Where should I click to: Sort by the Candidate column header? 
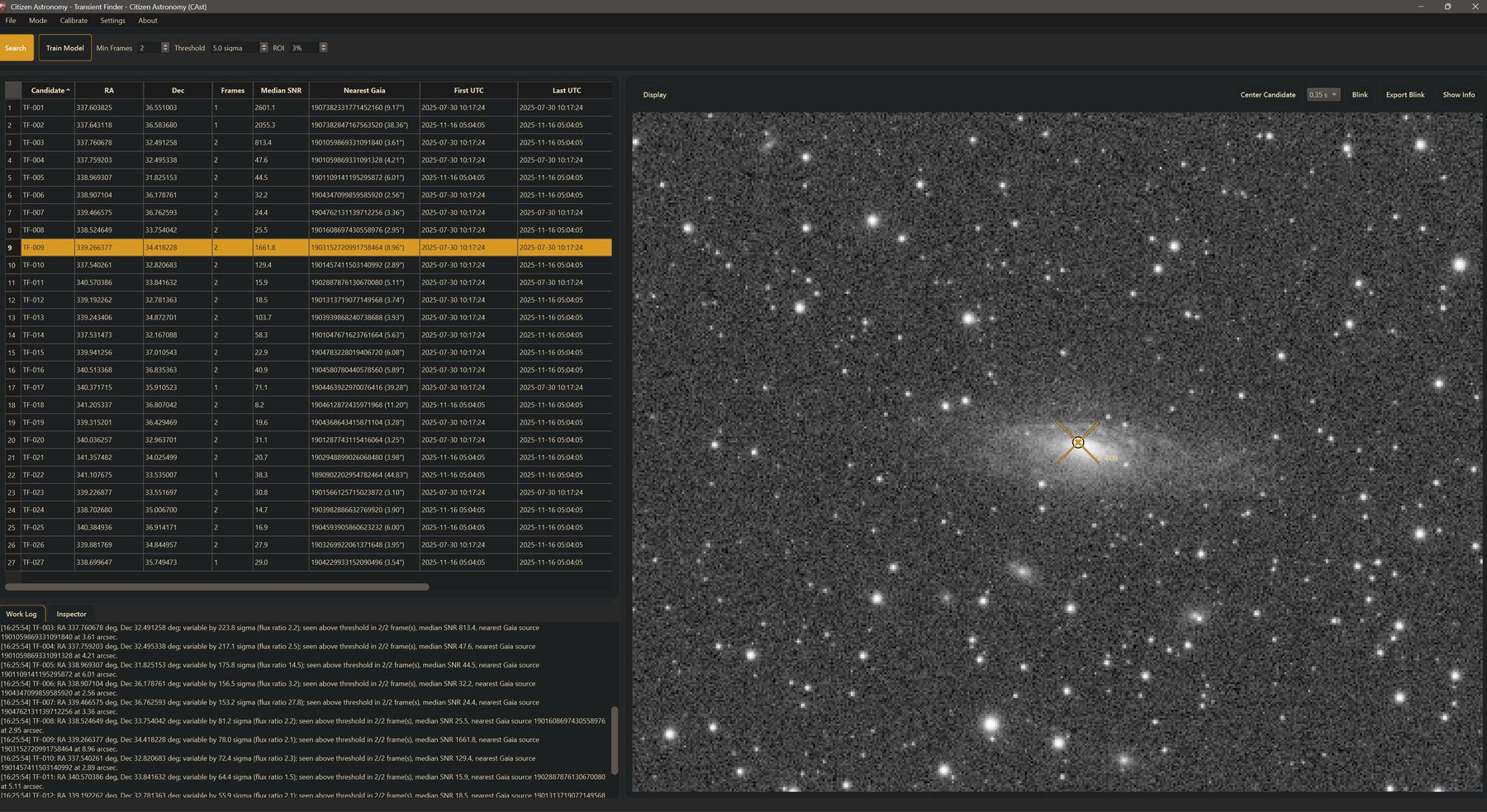tap(48, 90)
